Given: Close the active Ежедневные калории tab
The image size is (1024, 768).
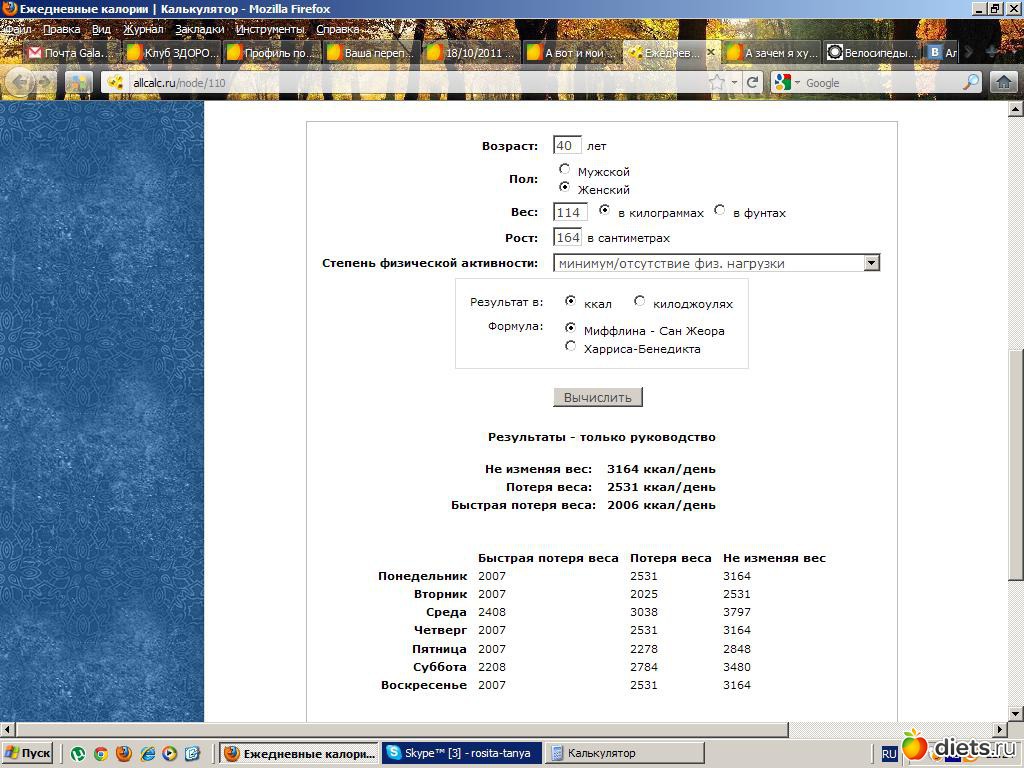Looking at the screenshot, I should pyautogui.click(x=711, y=52).
